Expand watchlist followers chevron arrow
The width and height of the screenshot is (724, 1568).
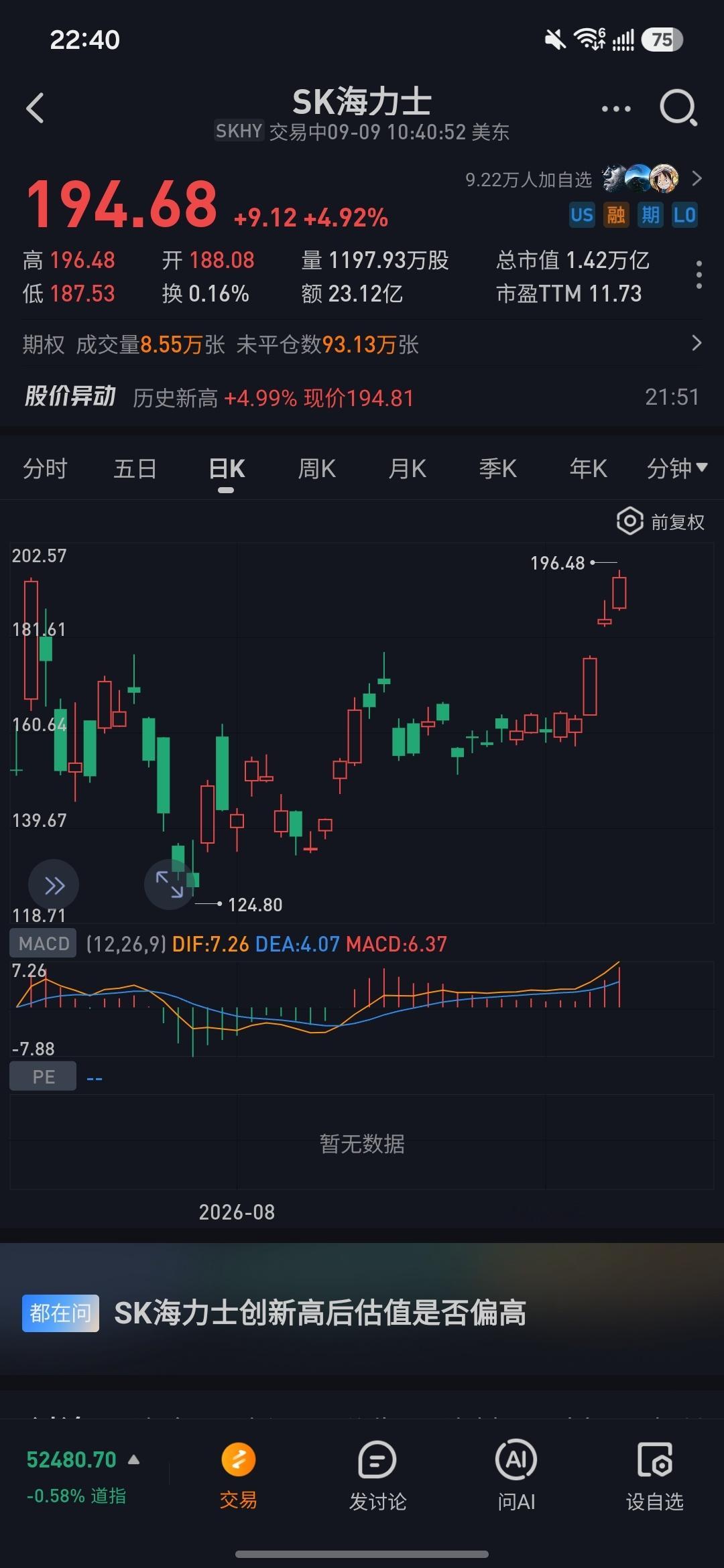(x=697, y=178)
